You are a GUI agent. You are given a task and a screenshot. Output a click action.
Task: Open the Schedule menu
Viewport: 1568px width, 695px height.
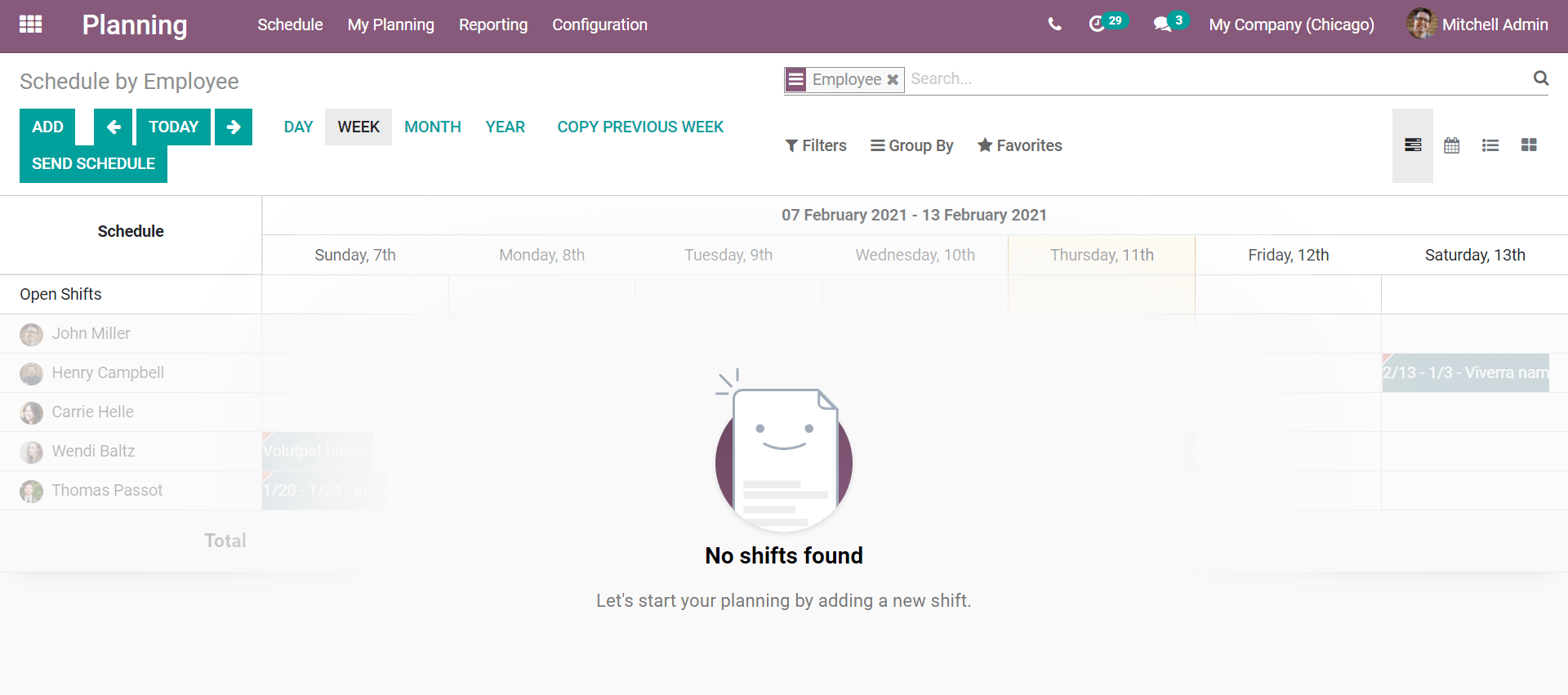click(290, 25)
